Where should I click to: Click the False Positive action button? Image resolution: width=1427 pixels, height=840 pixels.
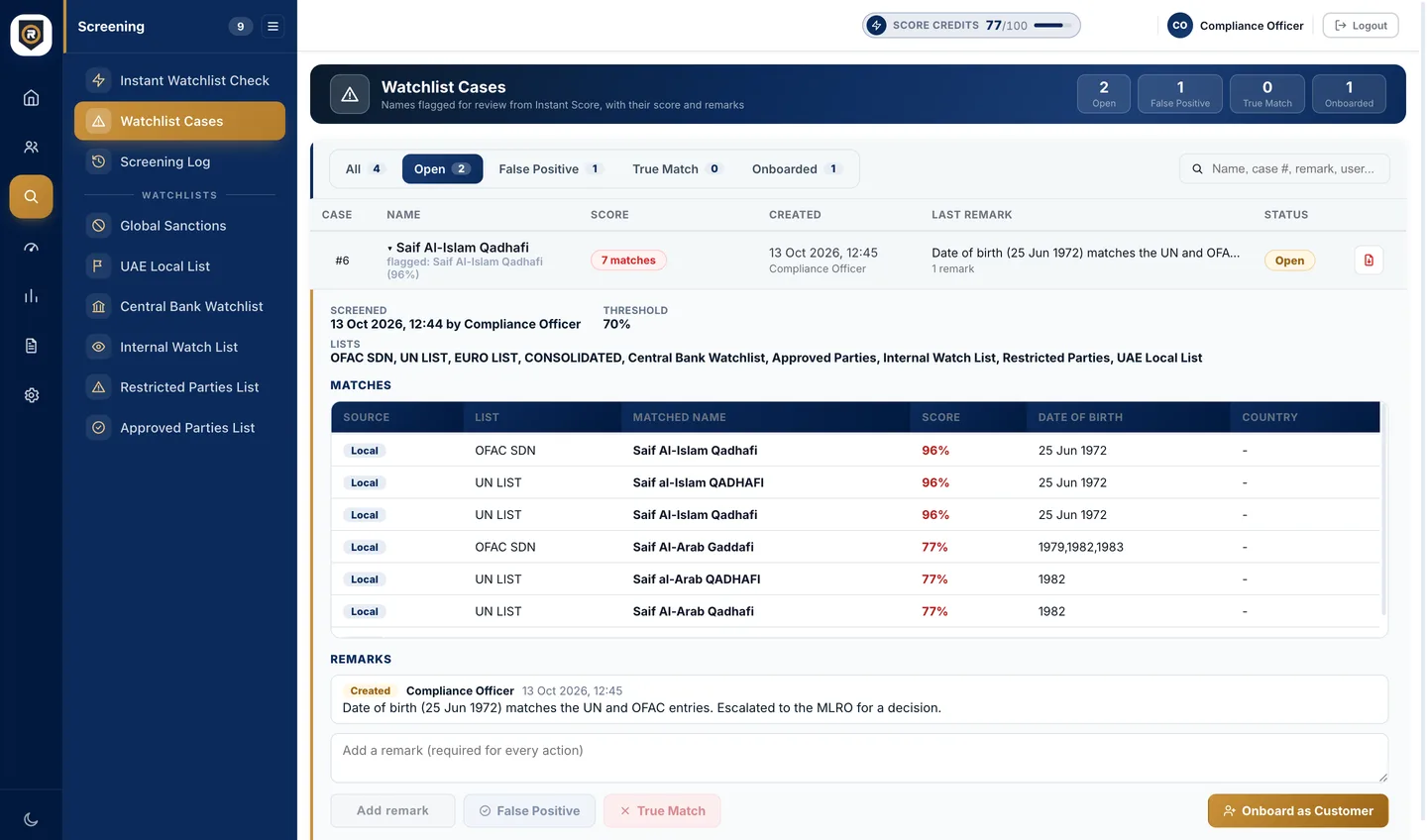point(529,811)
